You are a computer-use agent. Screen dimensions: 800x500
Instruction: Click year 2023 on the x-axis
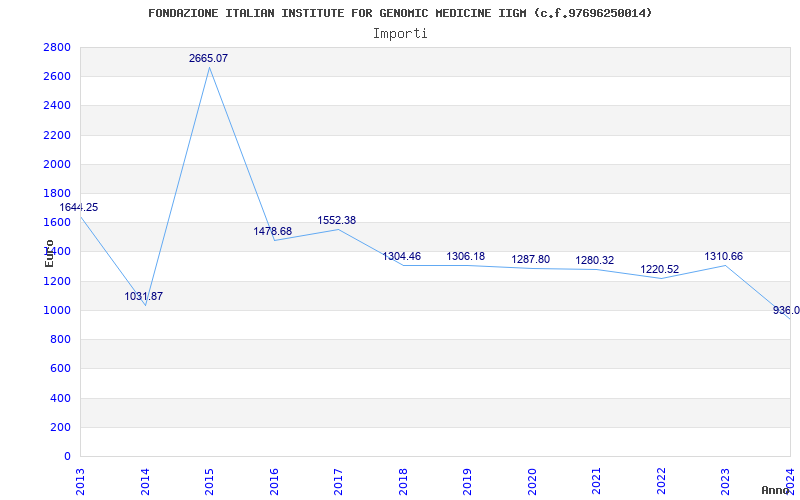click(725, 480)
